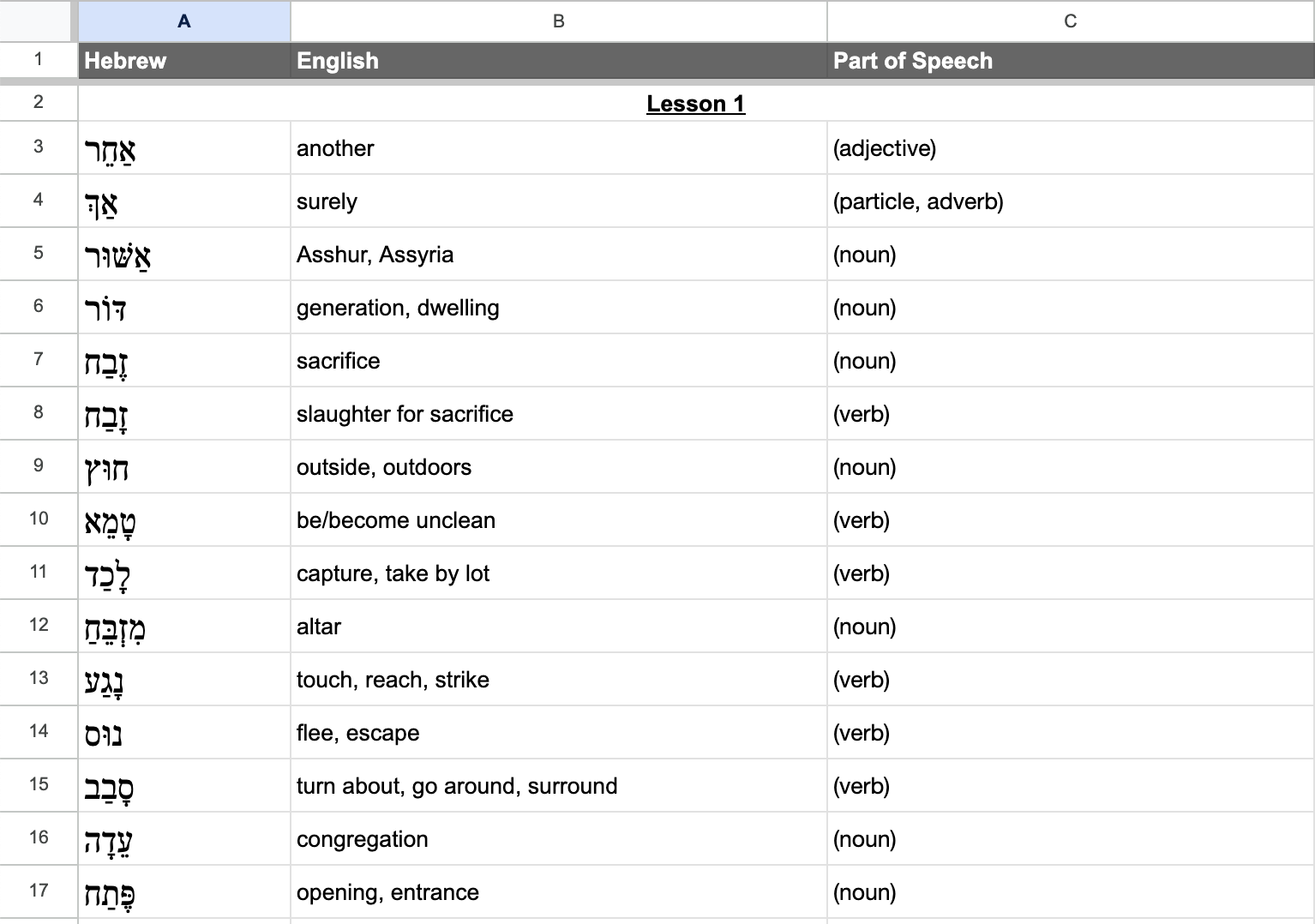1315x924 pixels.
Task: Select Hebrew word in altar row
Action: point(184,627)
